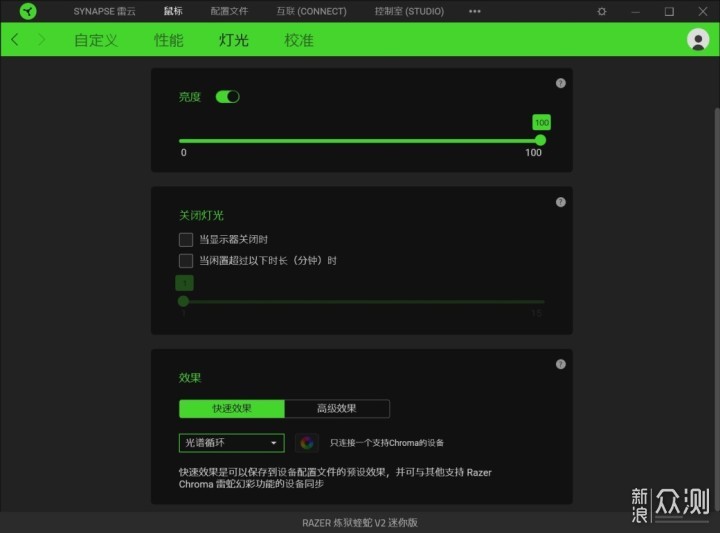
Task: Open help for the brightness panel
Action: tap(560, 83)
